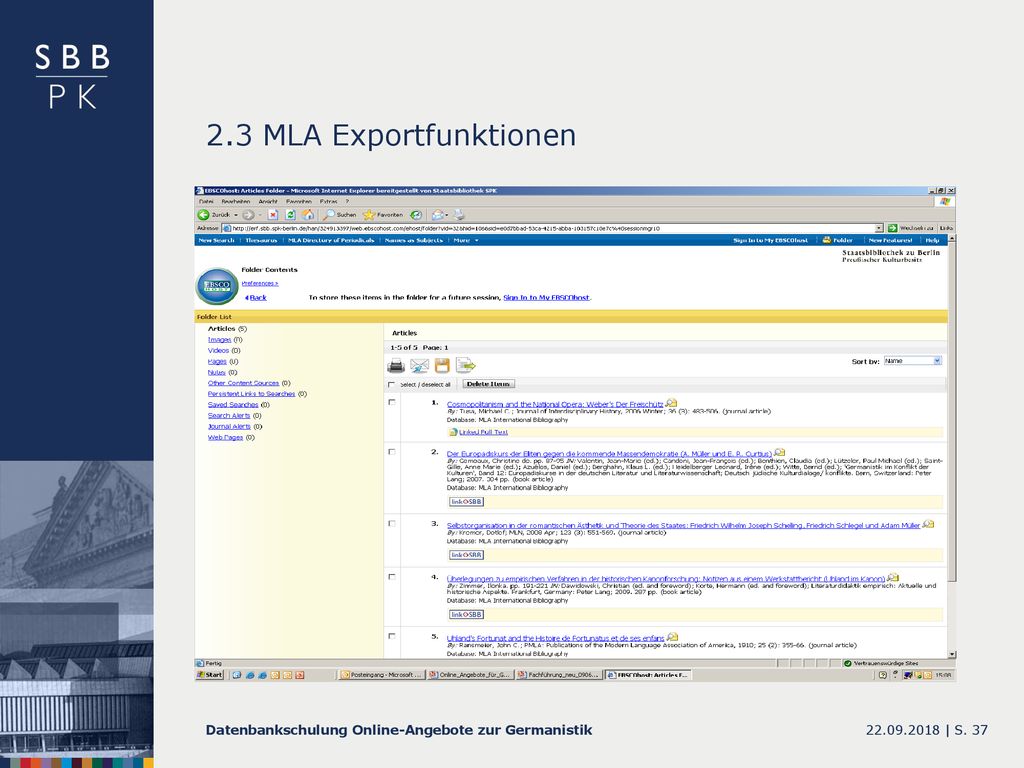
Task: Open Names as Subjects
Action: click(414, 240)
